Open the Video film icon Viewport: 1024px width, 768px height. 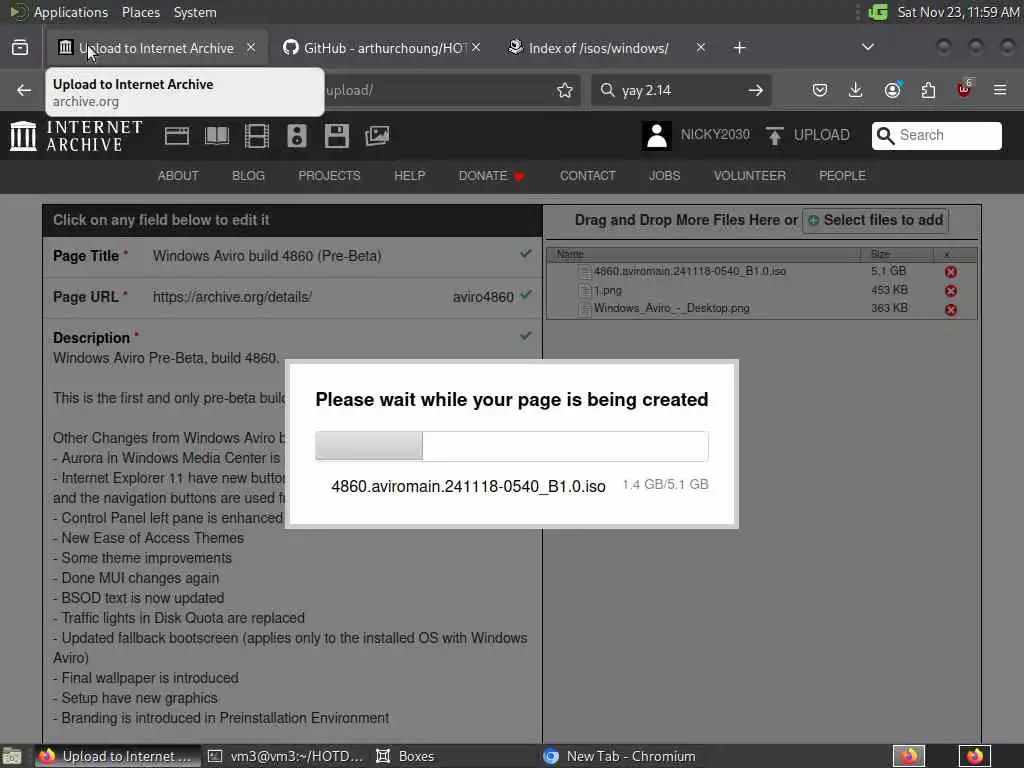[x=257, y=136]
